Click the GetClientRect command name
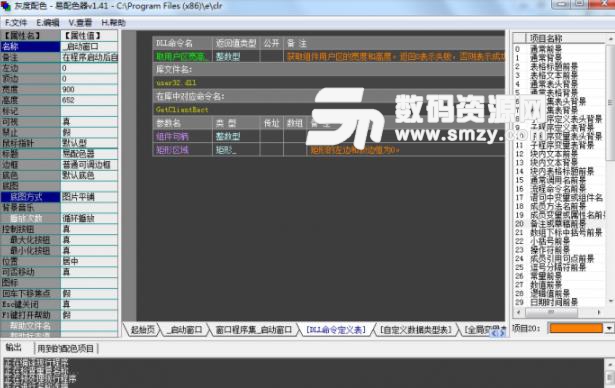The height and width of the screenshot is (388, 615). [x=182, y=109]
